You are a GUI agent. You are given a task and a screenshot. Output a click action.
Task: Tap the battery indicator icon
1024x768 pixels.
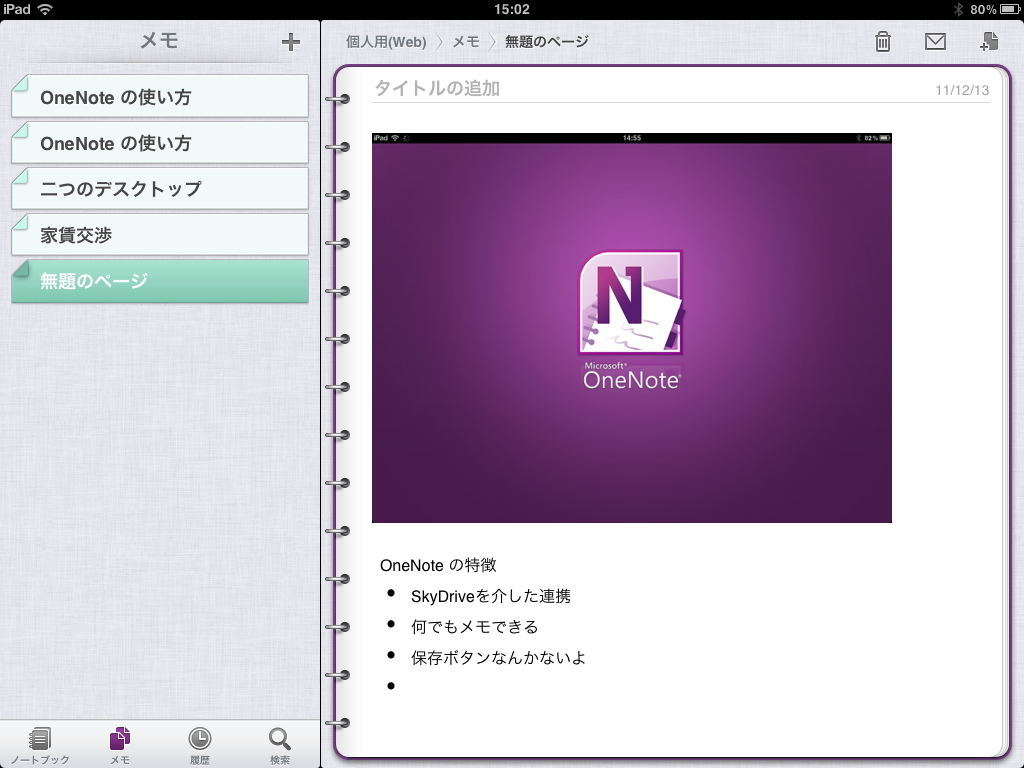(x=1009, y=9)
